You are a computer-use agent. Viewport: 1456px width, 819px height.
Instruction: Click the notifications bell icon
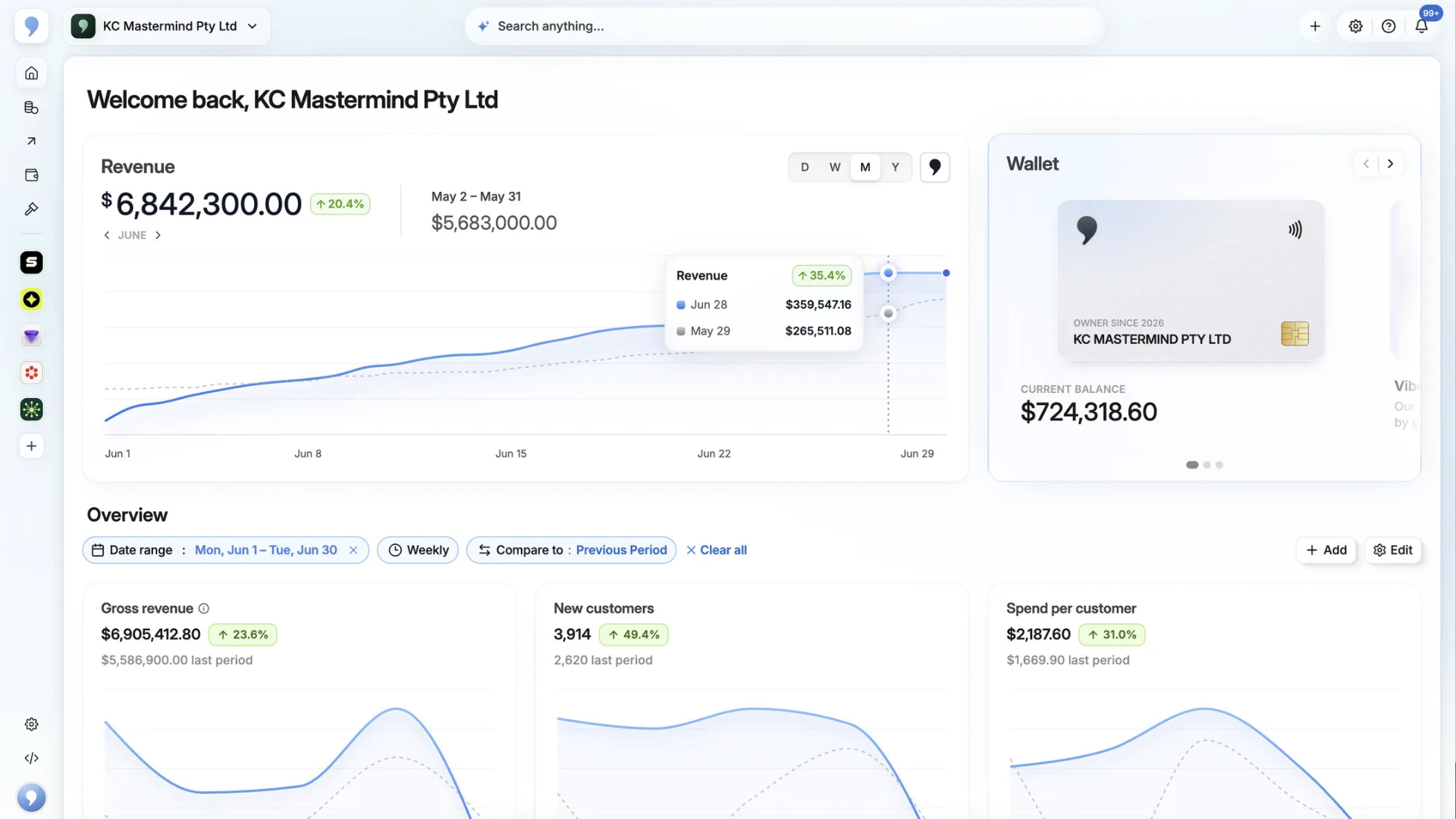(x=1421, y=26)
